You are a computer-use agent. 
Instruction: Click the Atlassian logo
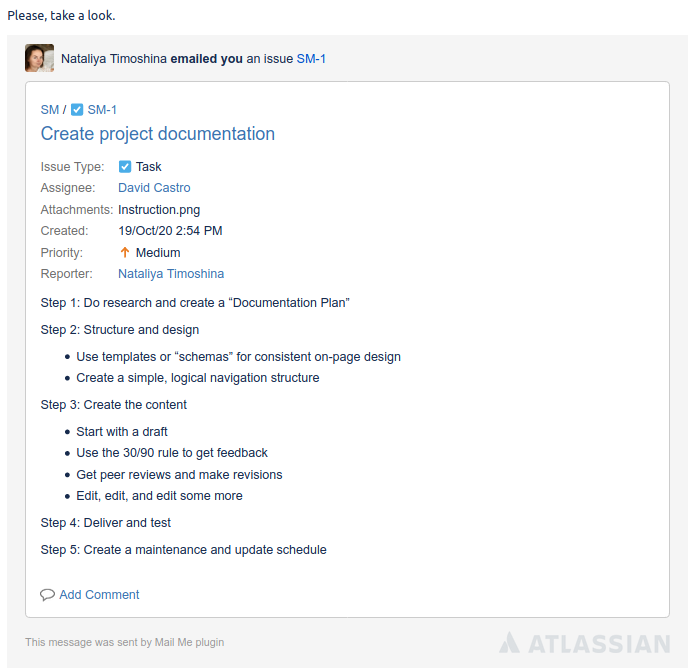click(x=584, y=642)
